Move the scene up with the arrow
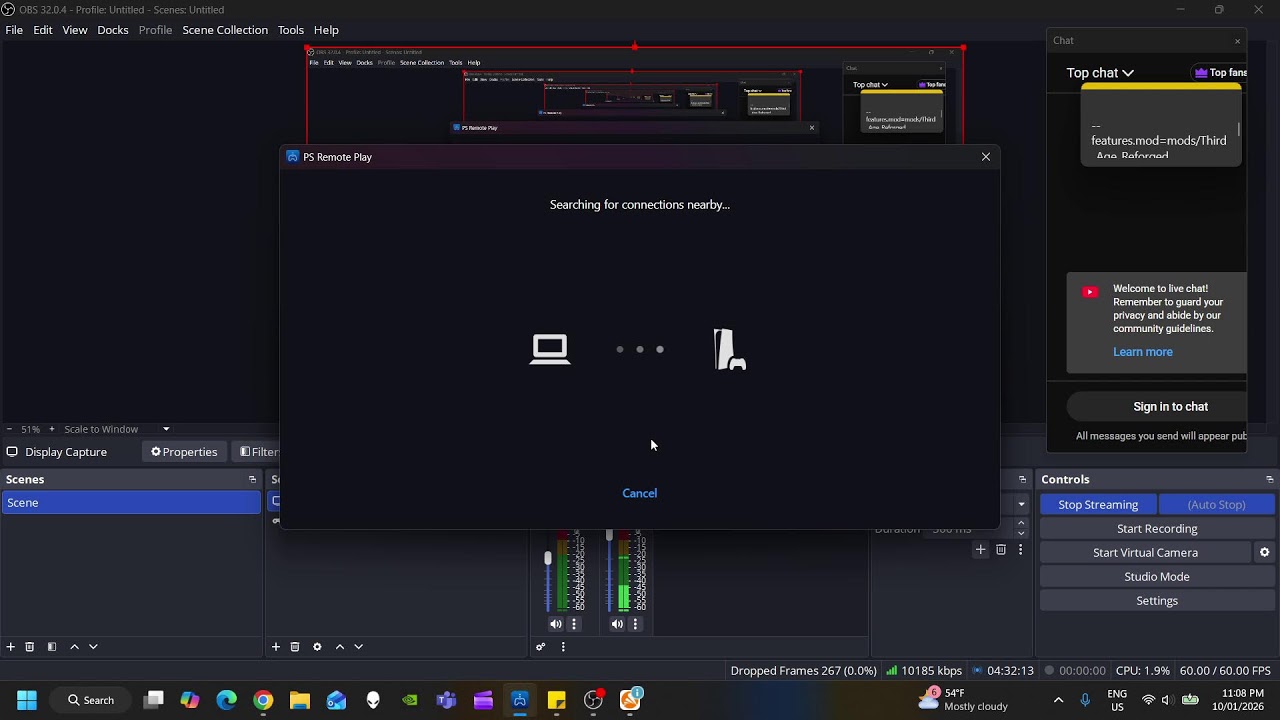 point(74,647)
